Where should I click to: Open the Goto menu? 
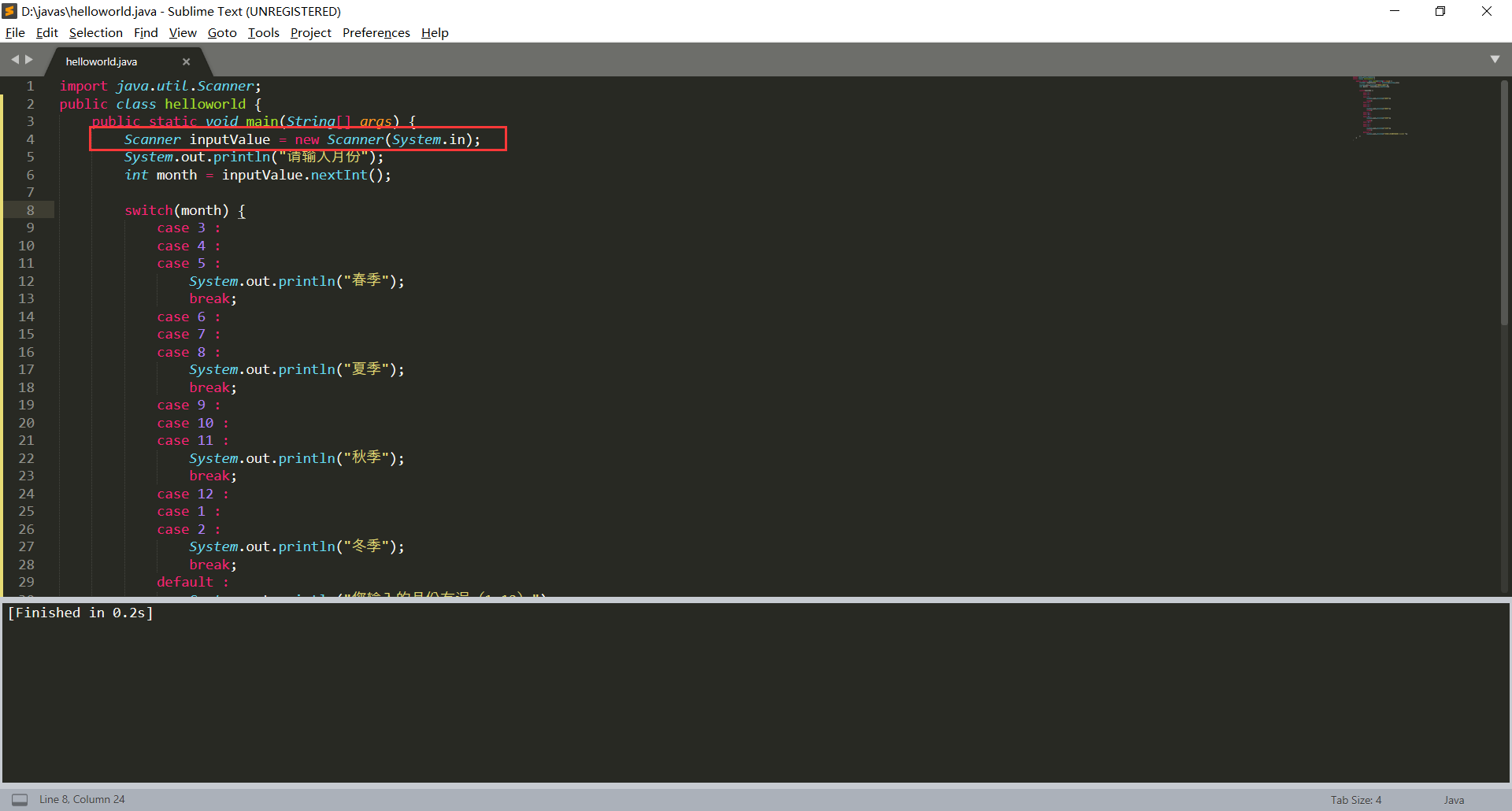tap(222, 32)
